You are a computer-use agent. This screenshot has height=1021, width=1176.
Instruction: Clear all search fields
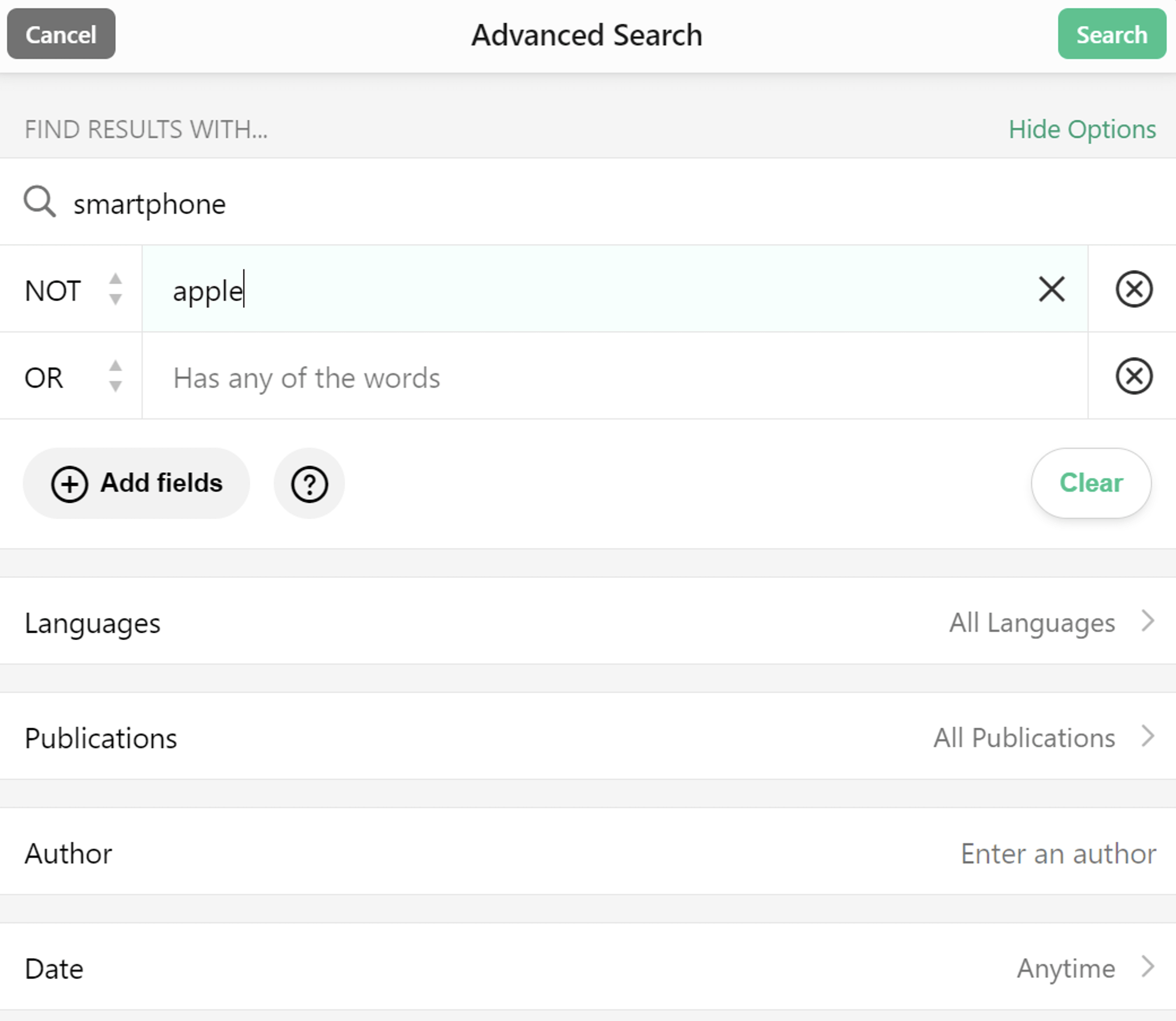(x=1090, y=483)
